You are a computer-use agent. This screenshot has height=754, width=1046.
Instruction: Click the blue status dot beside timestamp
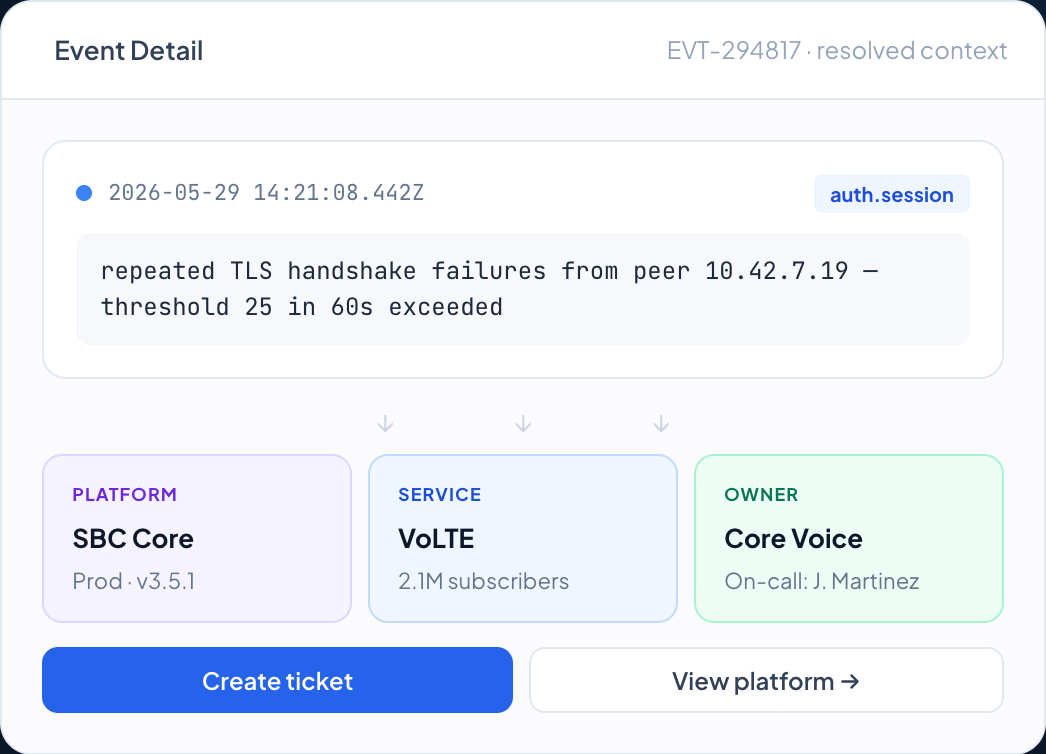coord(84,193)
